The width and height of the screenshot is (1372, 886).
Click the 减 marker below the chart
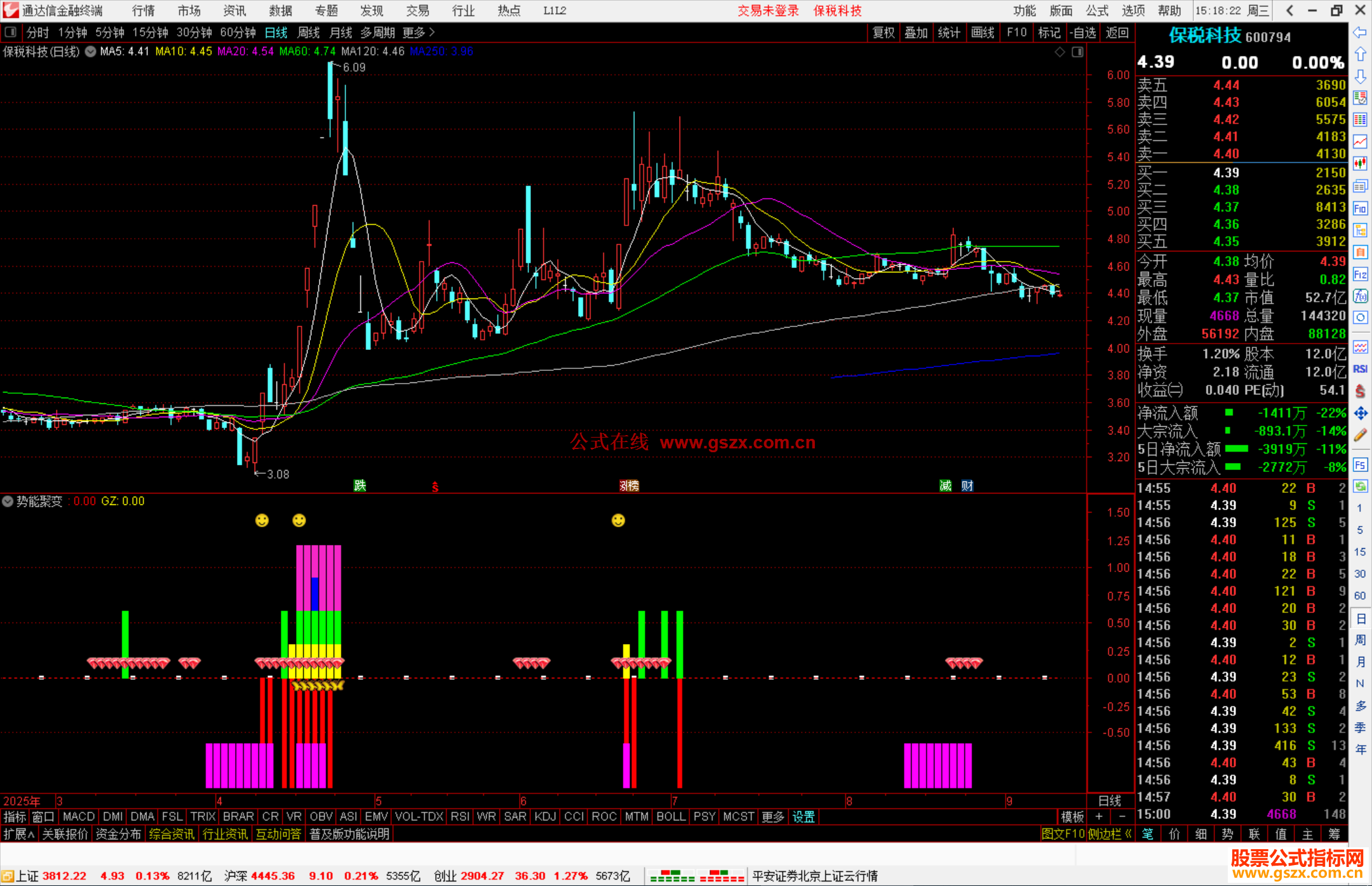tap(945, 486)
